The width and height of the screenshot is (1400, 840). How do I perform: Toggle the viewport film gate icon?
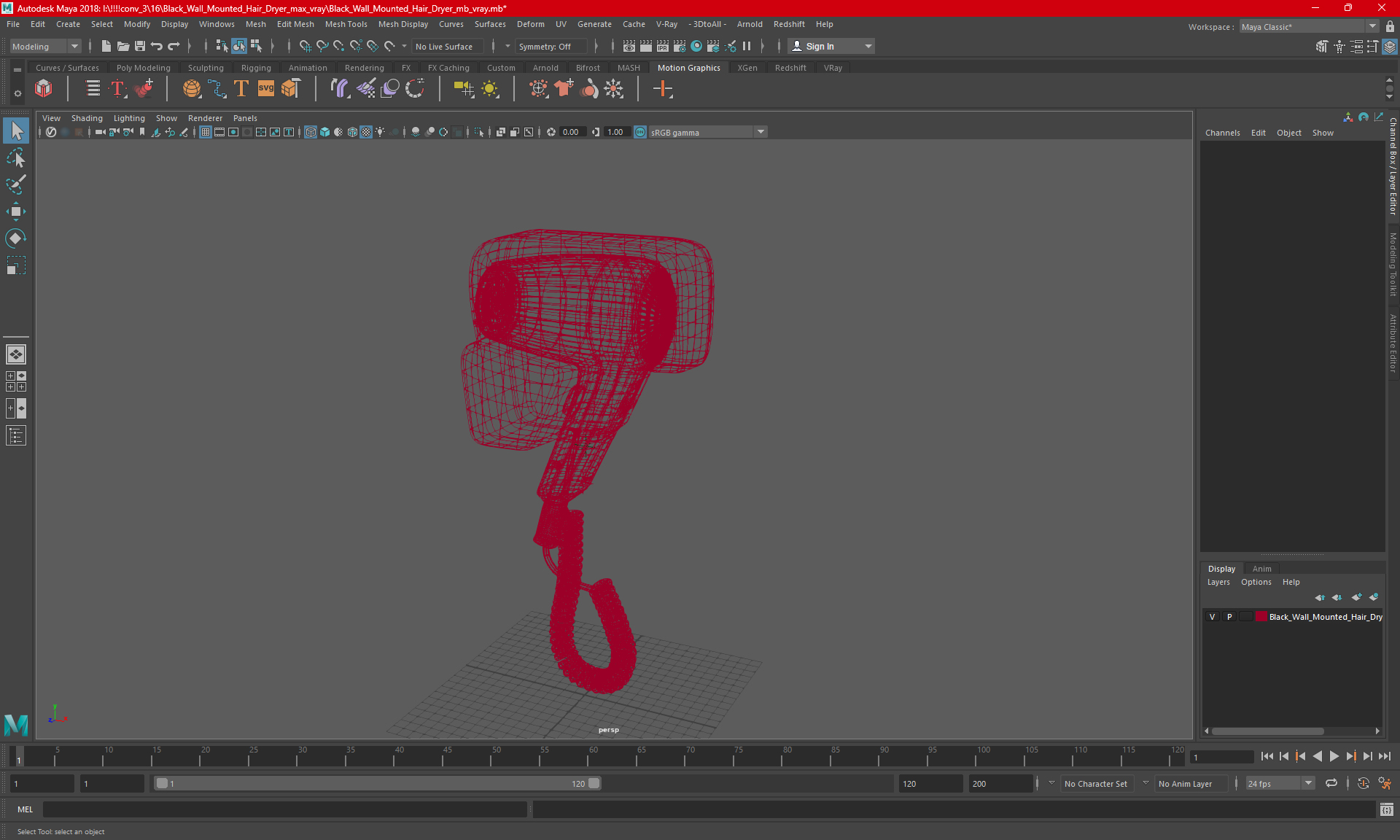[x=219, y=132]
